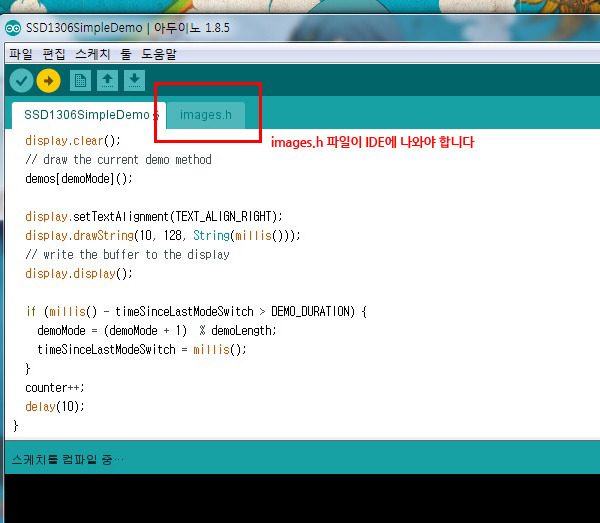Open the 편집 menu
This screenshot has width=600, height=523.
pos(54,54)
